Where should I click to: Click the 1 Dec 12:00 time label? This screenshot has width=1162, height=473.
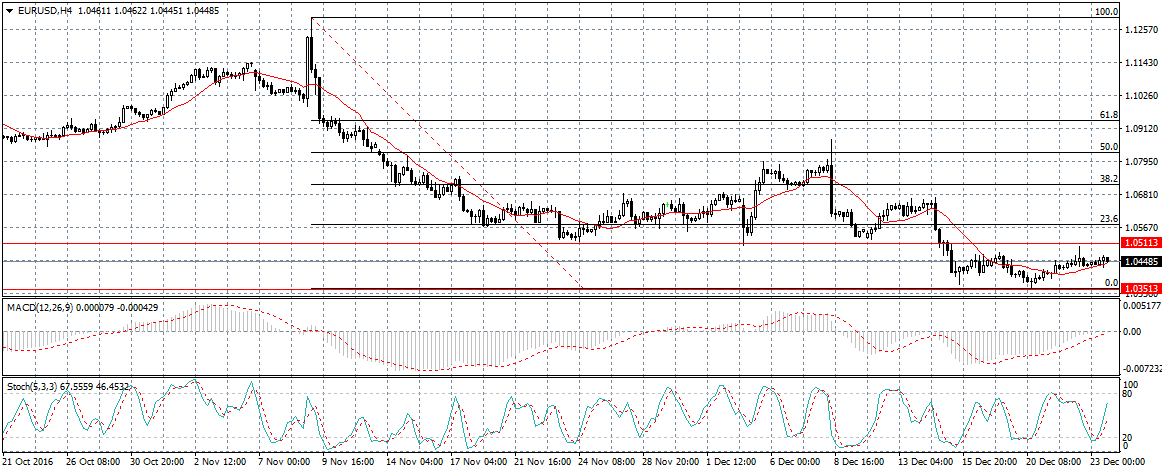[x=732, y=465]
